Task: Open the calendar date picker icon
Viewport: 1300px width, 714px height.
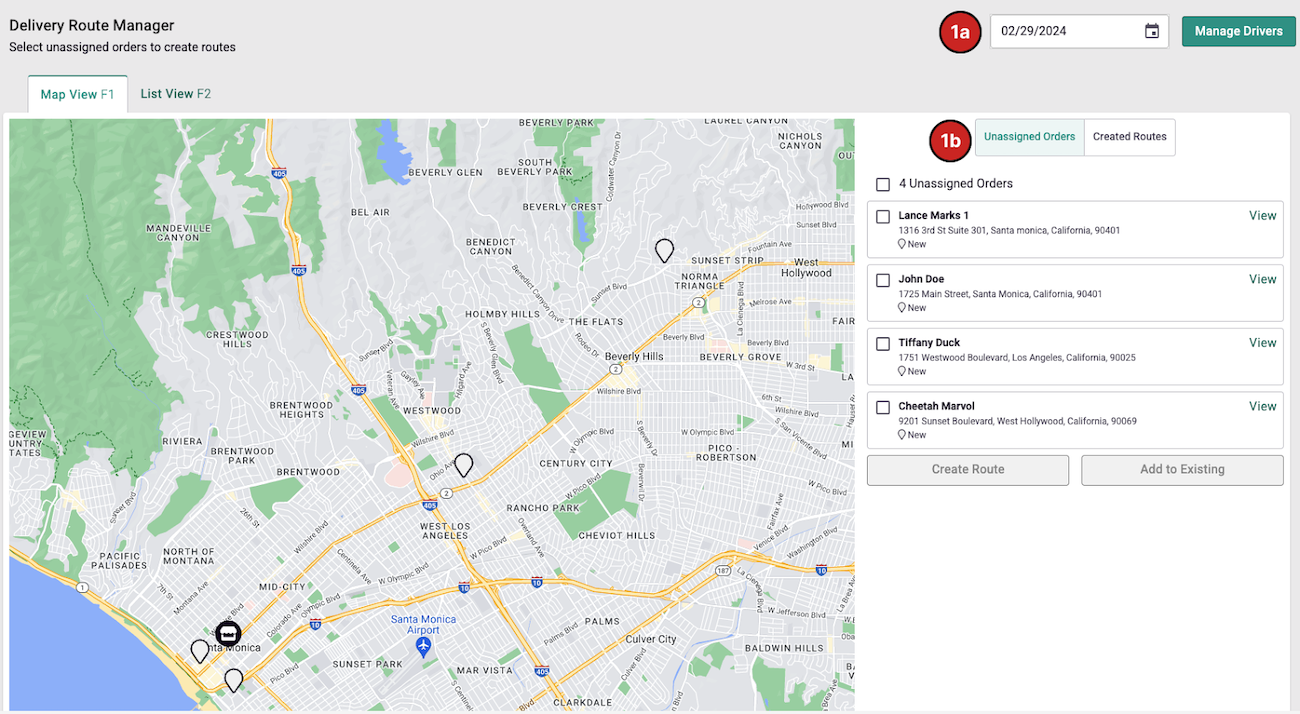Action: 1152,31
